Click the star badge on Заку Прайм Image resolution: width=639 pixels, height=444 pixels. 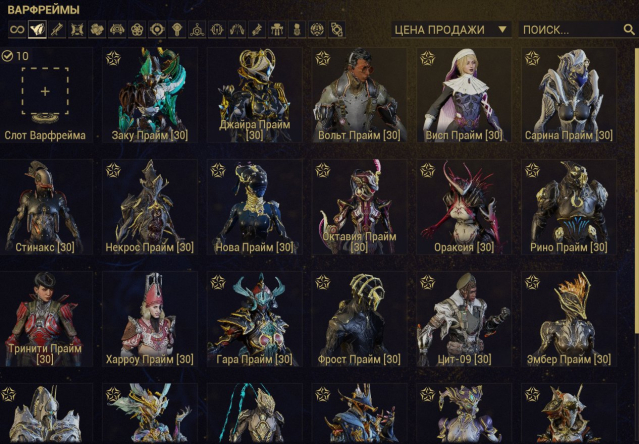click(x=113, y=58)
